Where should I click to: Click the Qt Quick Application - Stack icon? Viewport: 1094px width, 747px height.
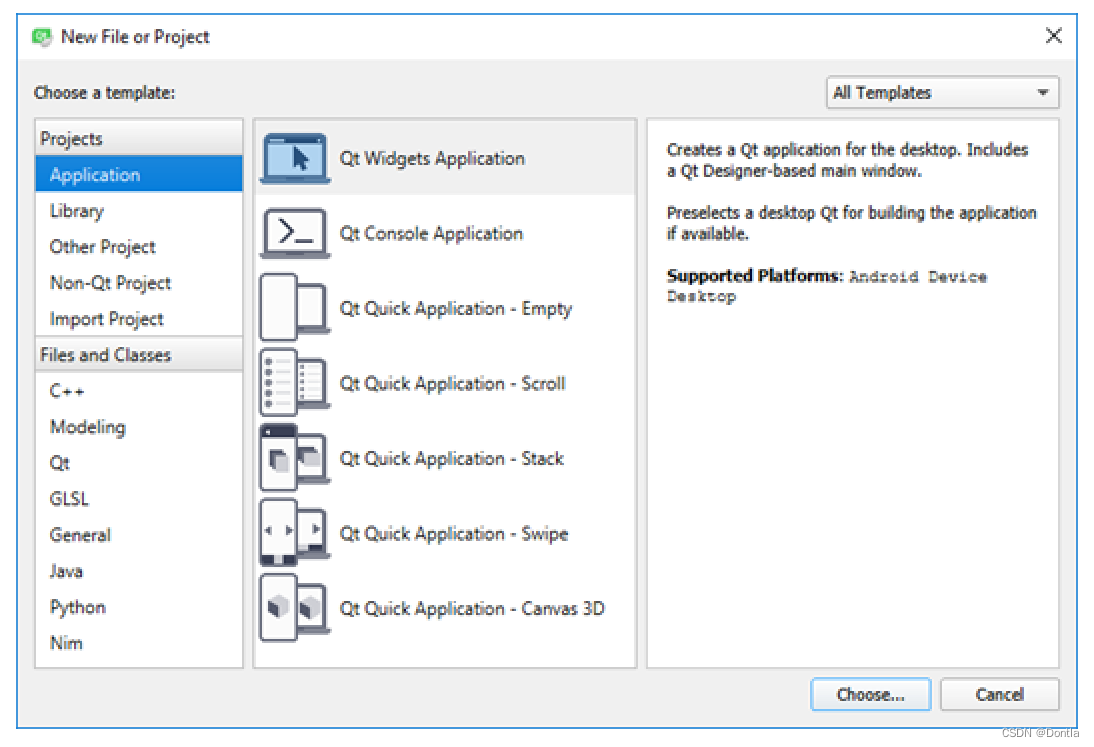pyautogui.click(x=295, y=458)
